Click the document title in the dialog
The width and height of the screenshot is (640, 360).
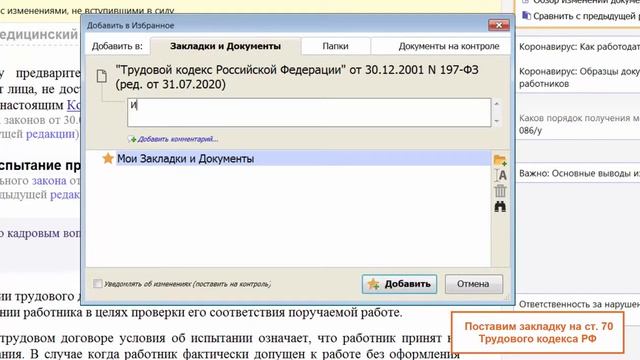tap(297, 77)
